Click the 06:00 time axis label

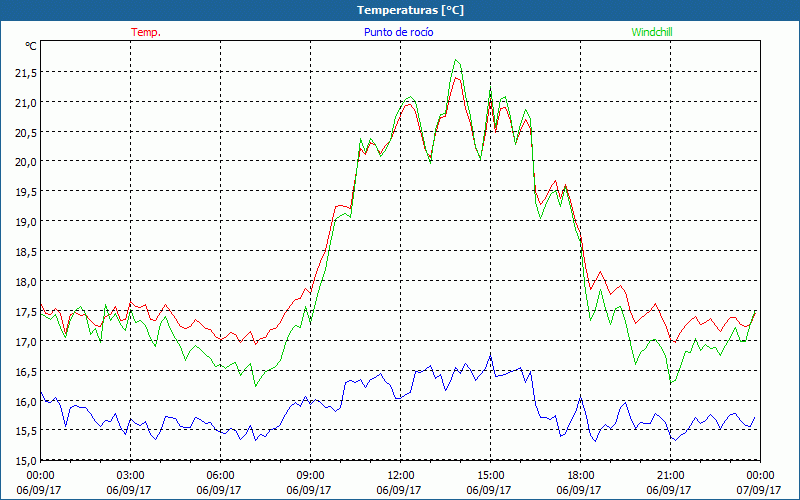(x=220, y=475)
